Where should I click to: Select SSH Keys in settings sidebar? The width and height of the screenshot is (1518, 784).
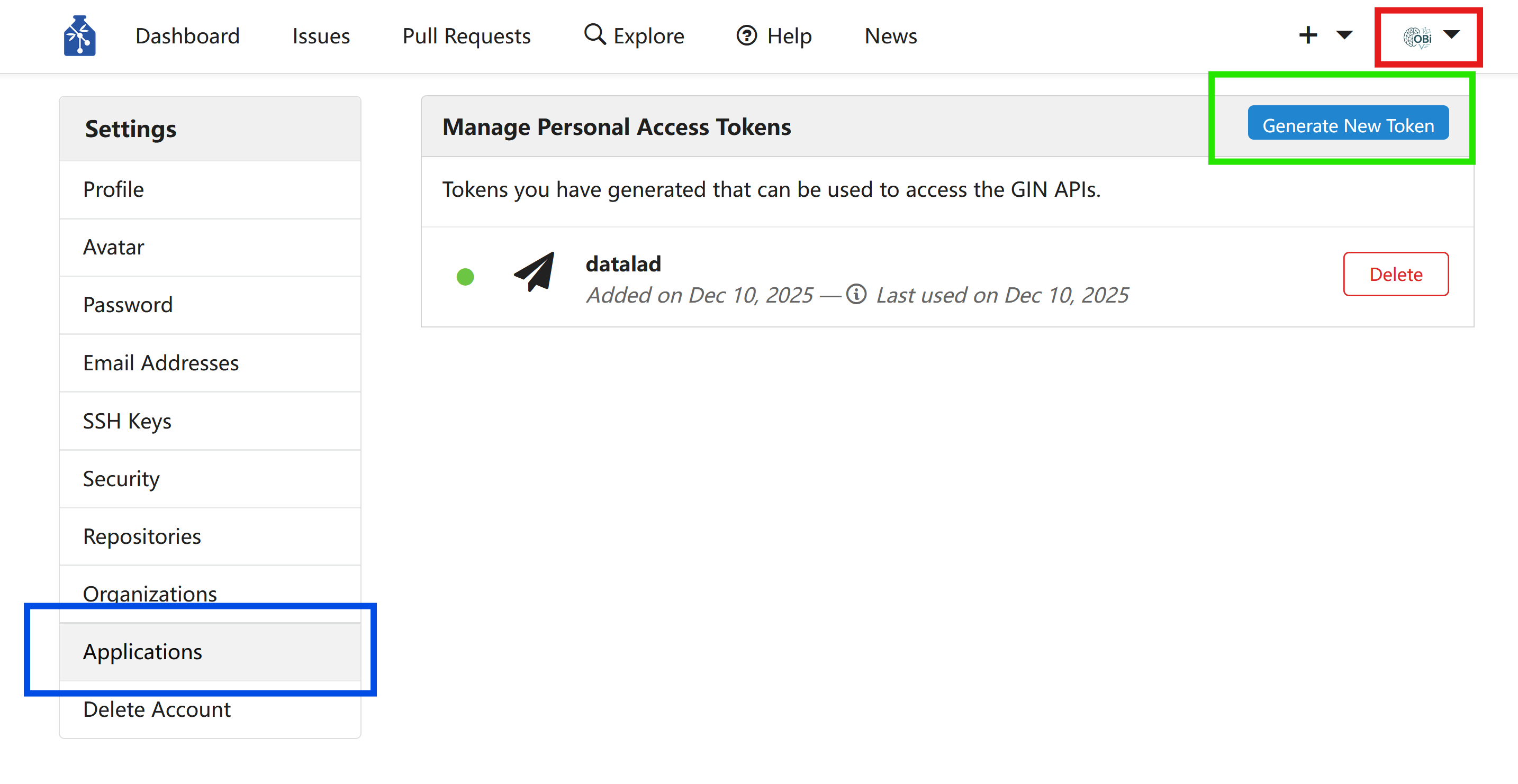tap(127, 421)
